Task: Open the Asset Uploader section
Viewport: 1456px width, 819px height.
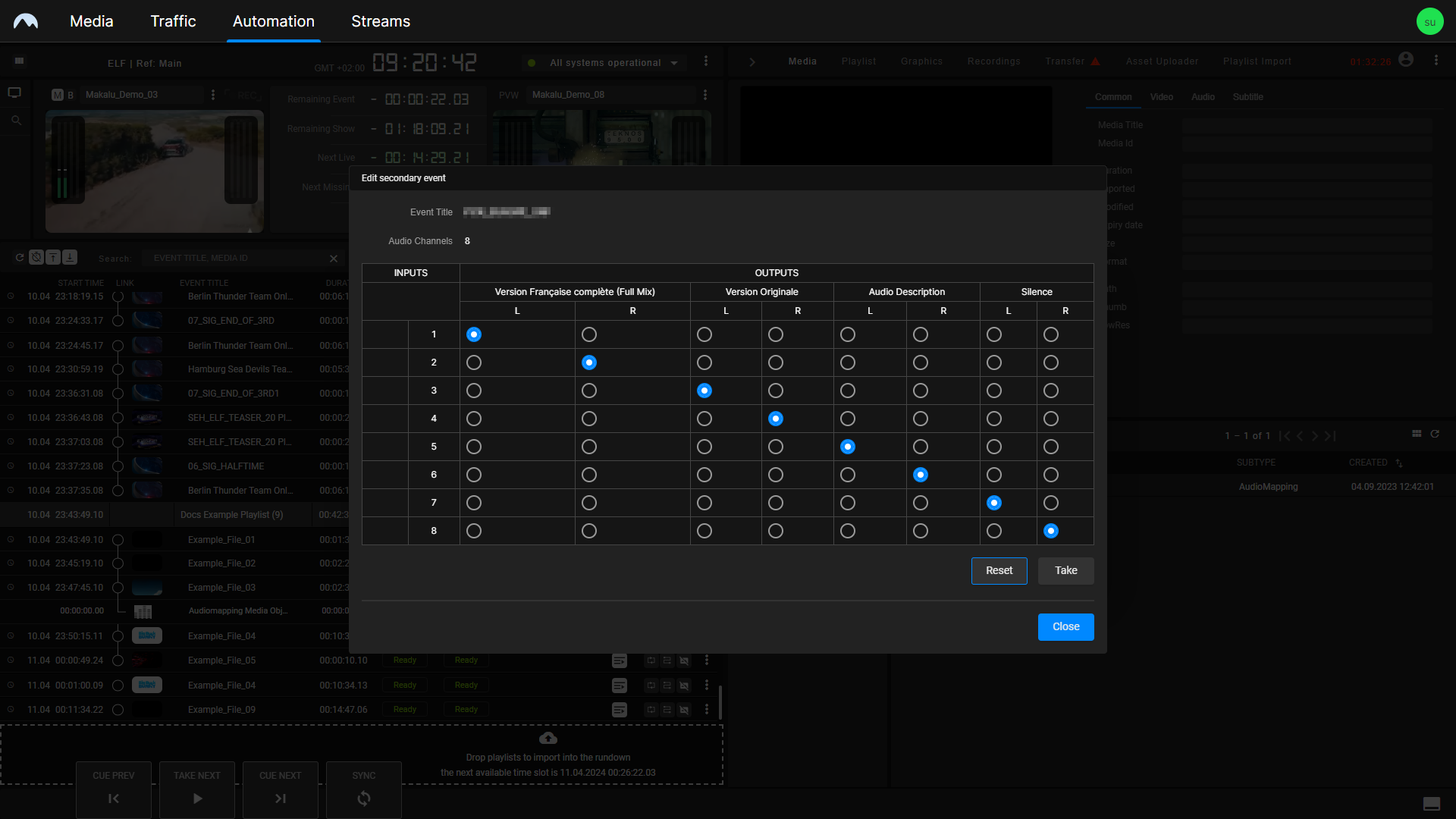Action: click(1162, 61)
